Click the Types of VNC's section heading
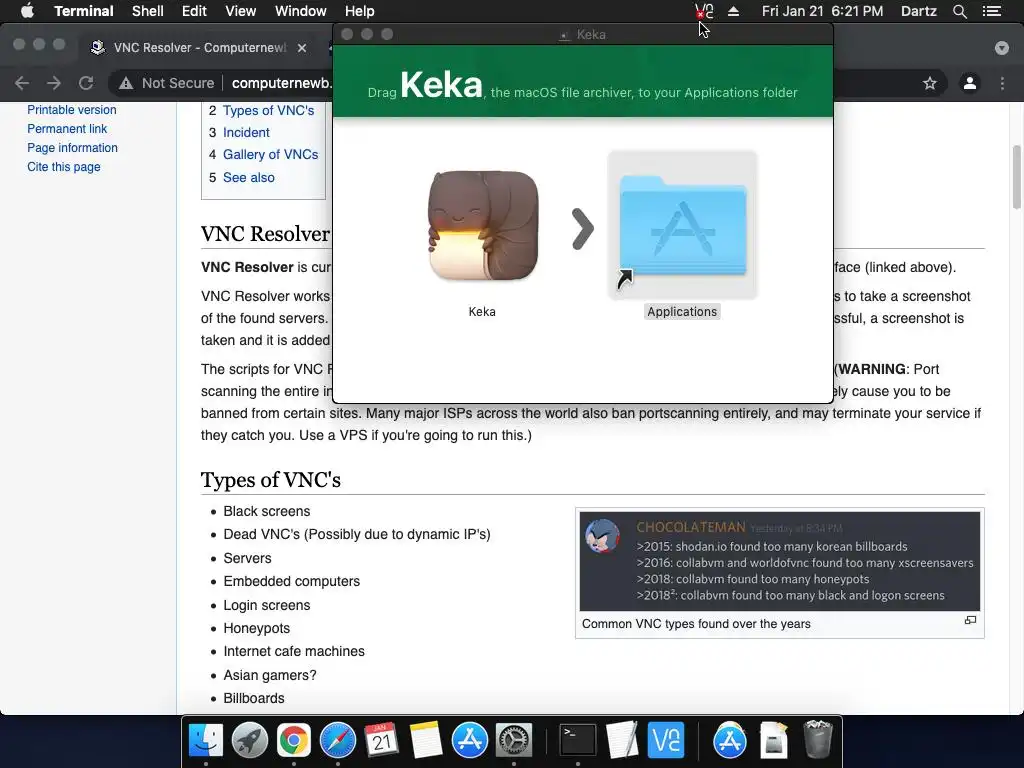The image size is (1024, 768). coord(270,480)
